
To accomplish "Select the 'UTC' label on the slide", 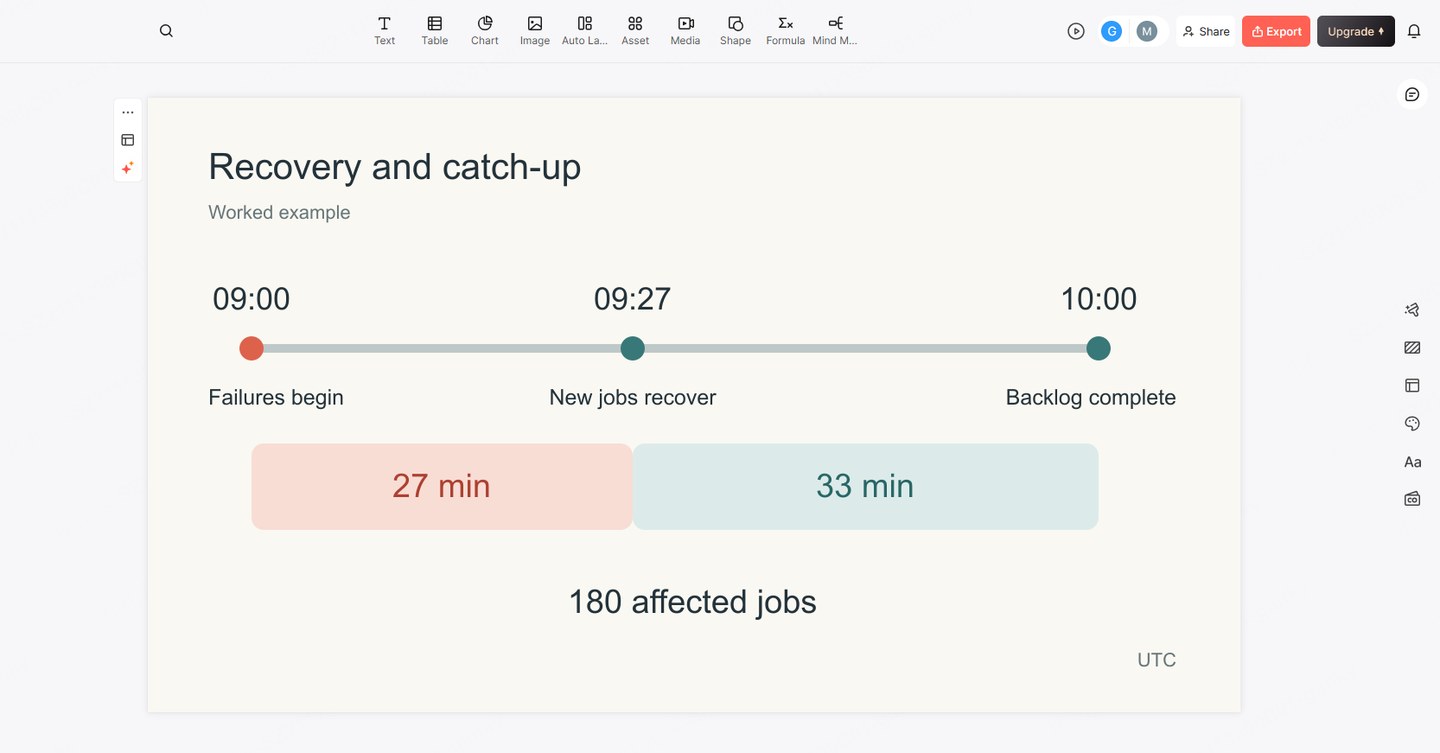I will pyautogui.click(x=1156, y=660).
